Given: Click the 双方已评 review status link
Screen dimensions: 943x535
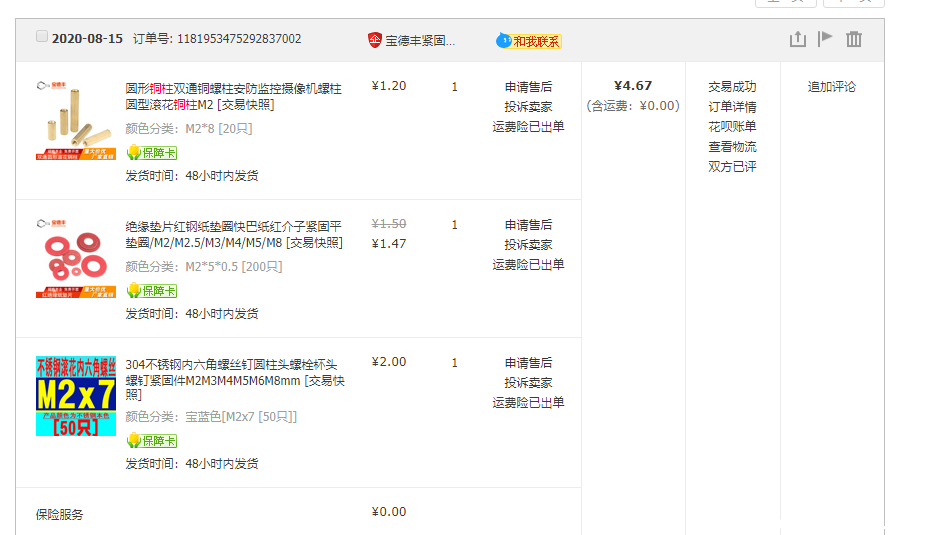Looking at the screenshot, I should coord(732,167).
